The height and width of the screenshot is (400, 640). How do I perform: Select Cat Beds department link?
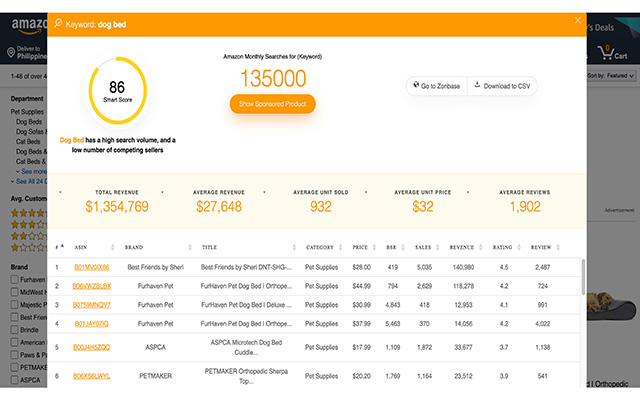coord(28,142)
